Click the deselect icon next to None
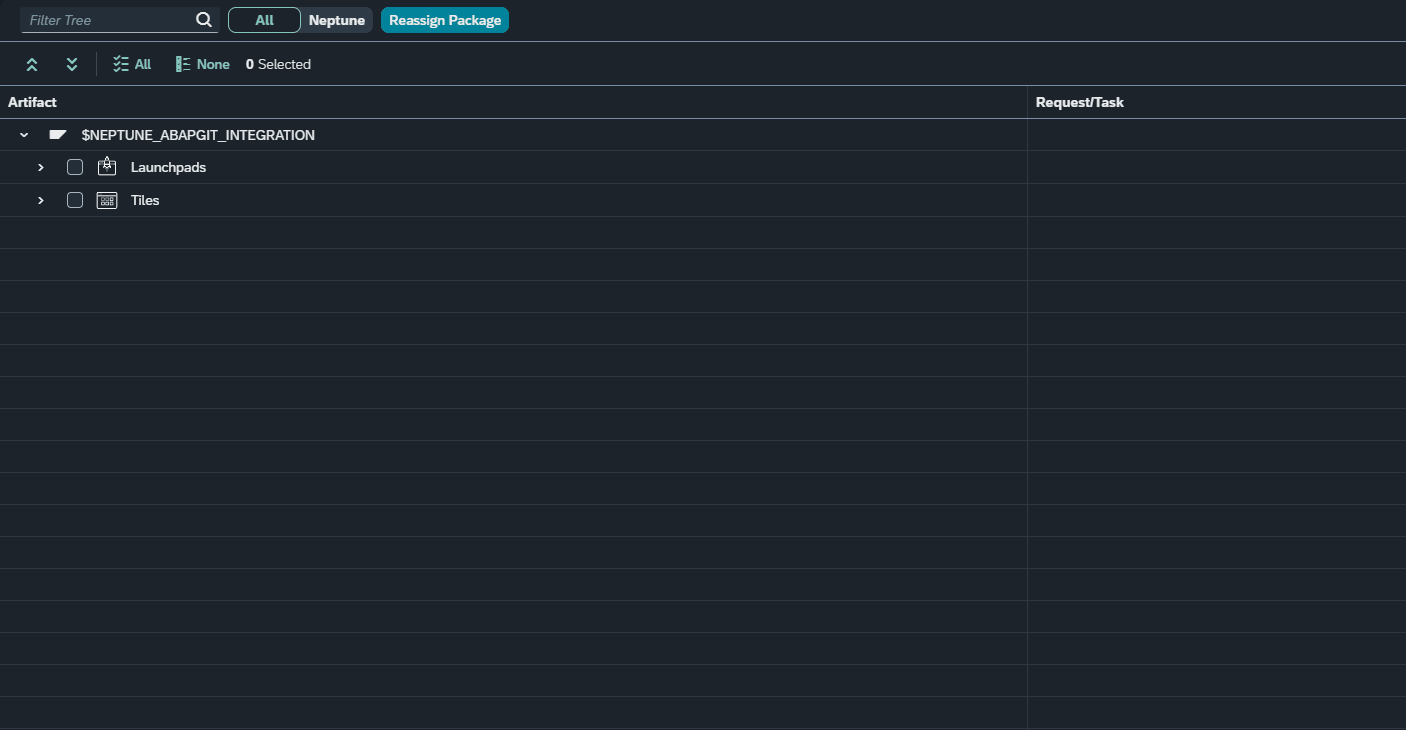Screen dimensions: 1406x730 point(181,63)
